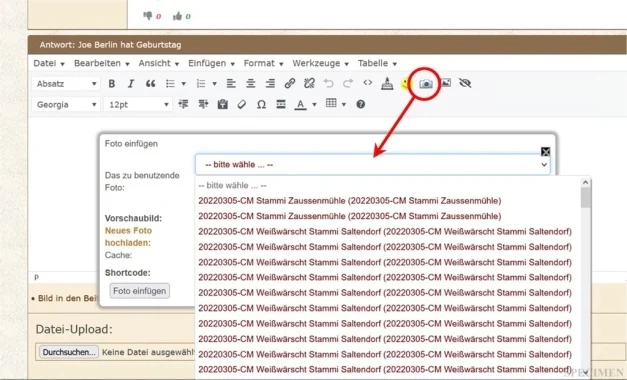The image size is (627, 380).
Task: Open the 12pt font size dropdown
Action: 138,105
